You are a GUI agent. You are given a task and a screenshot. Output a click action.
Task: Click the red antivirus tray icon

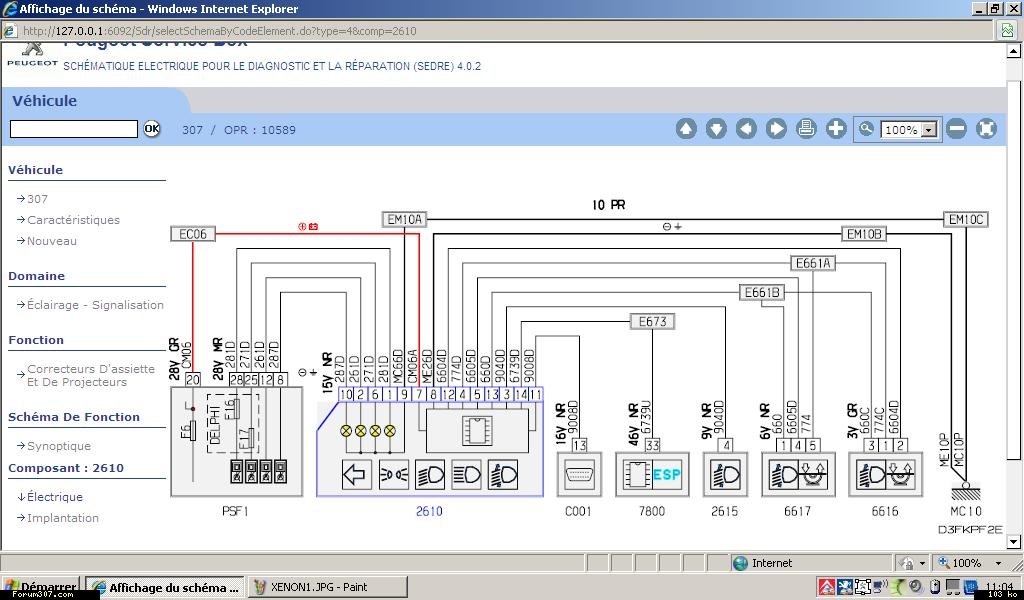pos(827,586)
